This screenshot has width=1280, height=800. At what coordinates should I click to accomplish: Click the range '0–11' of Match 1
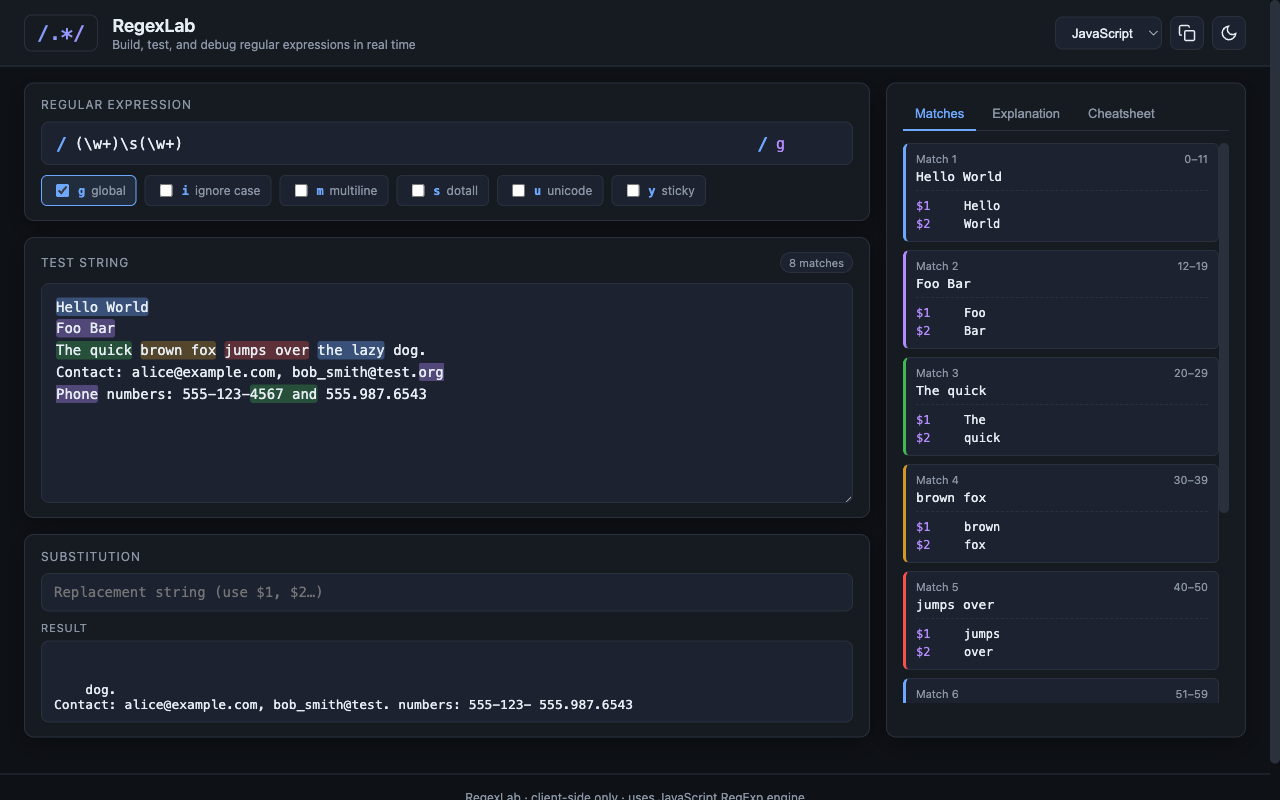pos(1196,159)
